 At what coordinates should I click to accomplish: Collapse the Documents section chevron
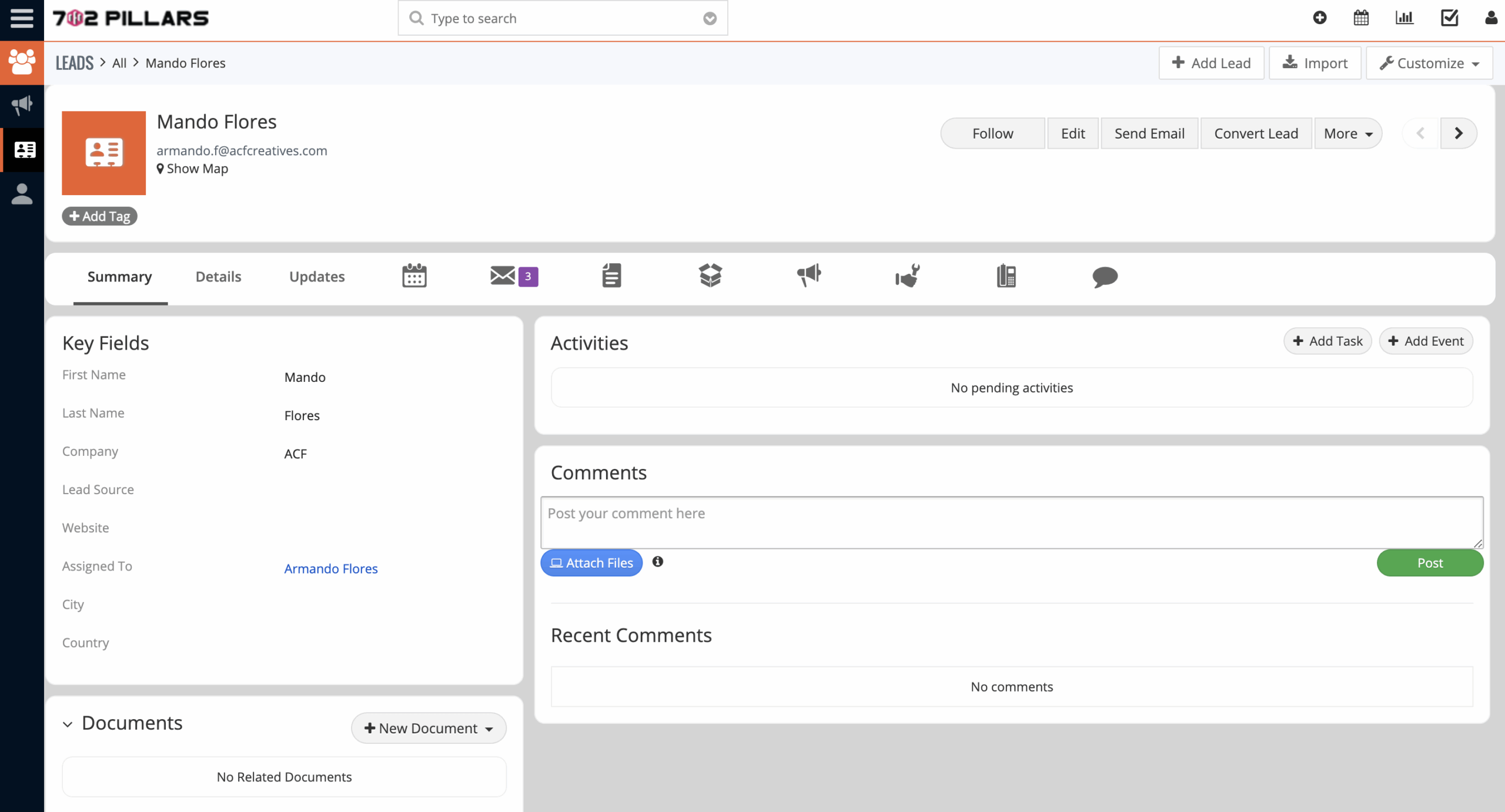pyautogui.click(x=68, y=724)
